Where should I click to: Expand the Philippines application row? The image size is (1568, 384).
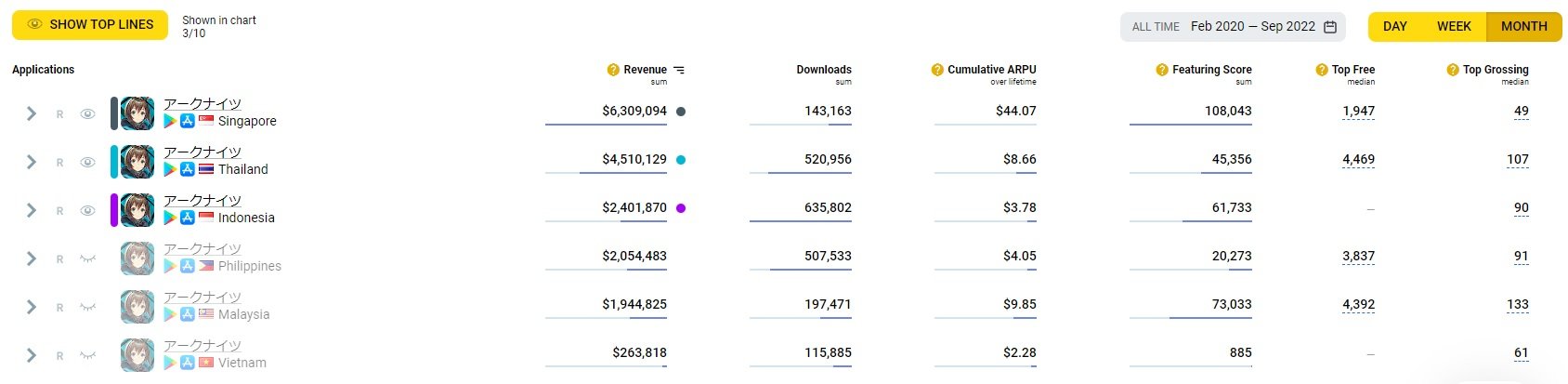pyautogui.click(x=32, y=258)
